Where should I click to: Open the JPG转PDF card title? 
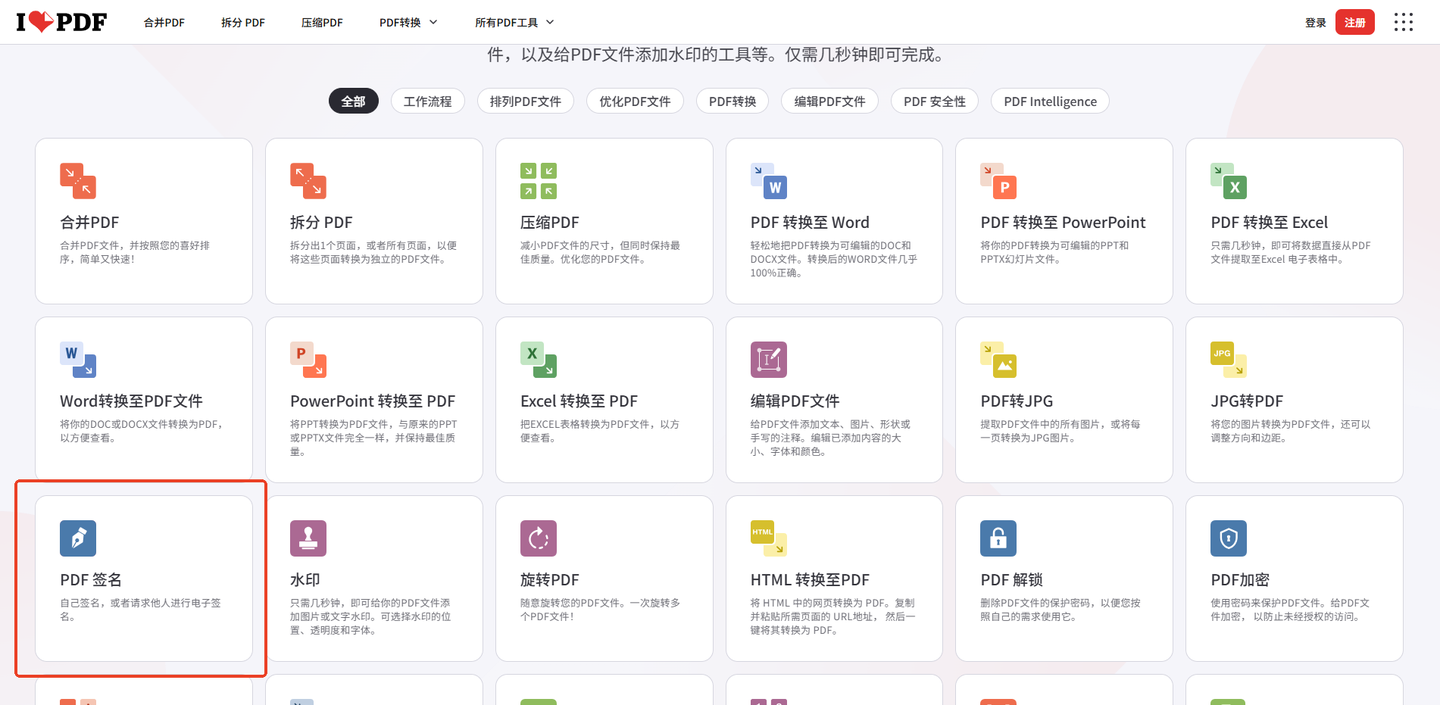tap(1247, 401)
